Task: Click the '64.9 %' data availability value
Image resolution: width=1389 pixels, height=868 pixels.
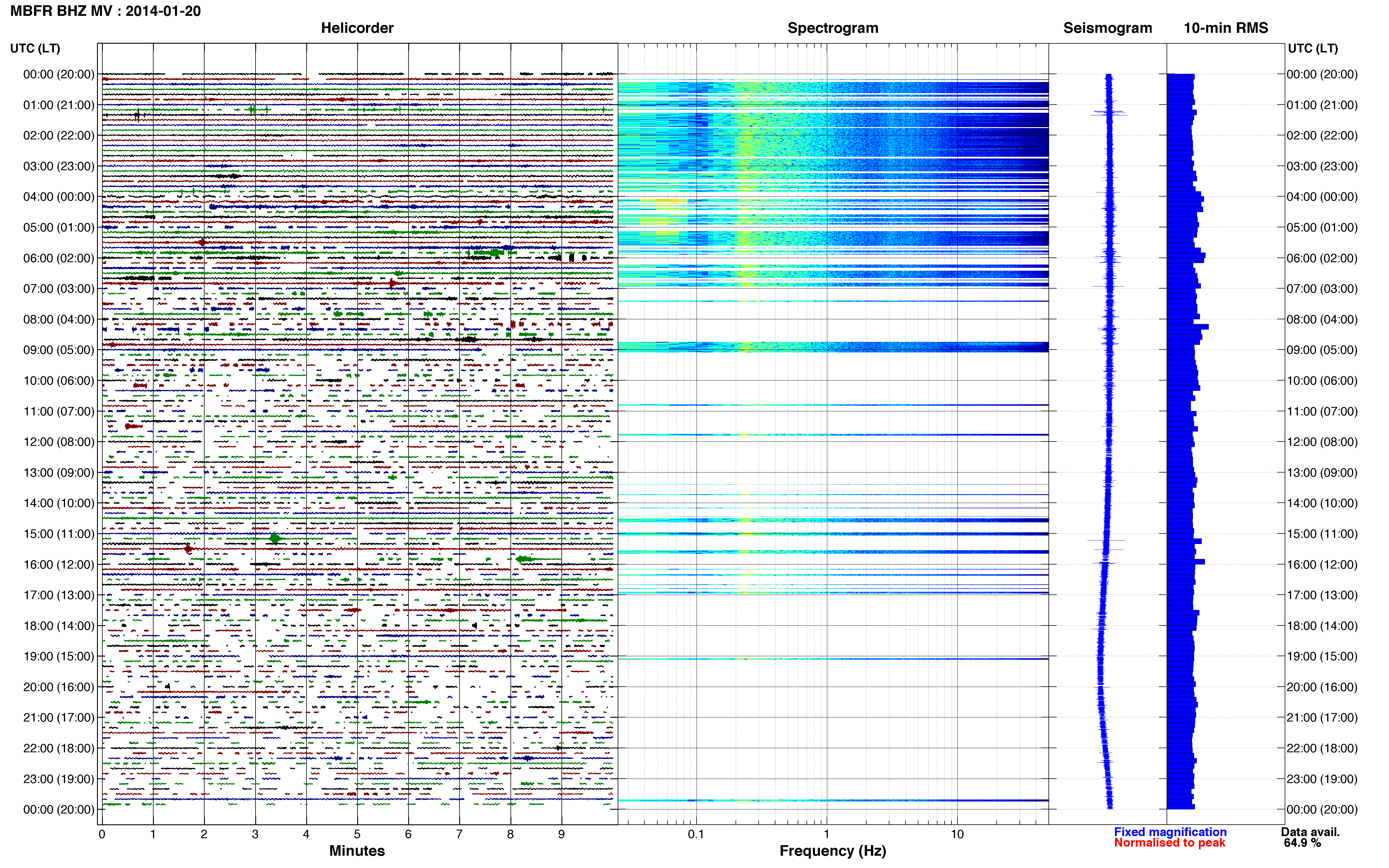Action: 1302,843
